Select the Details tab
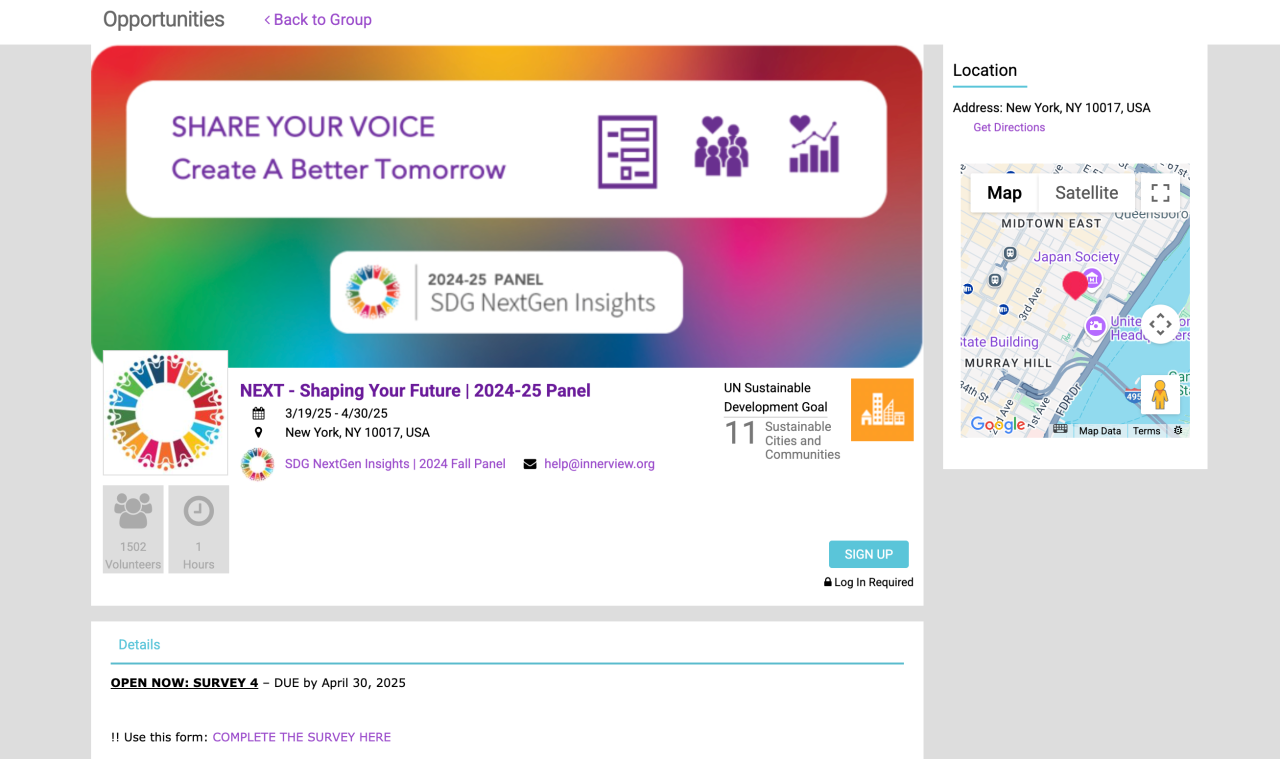The width and height of the screenshot is (1280, 759). click(139, 645)
